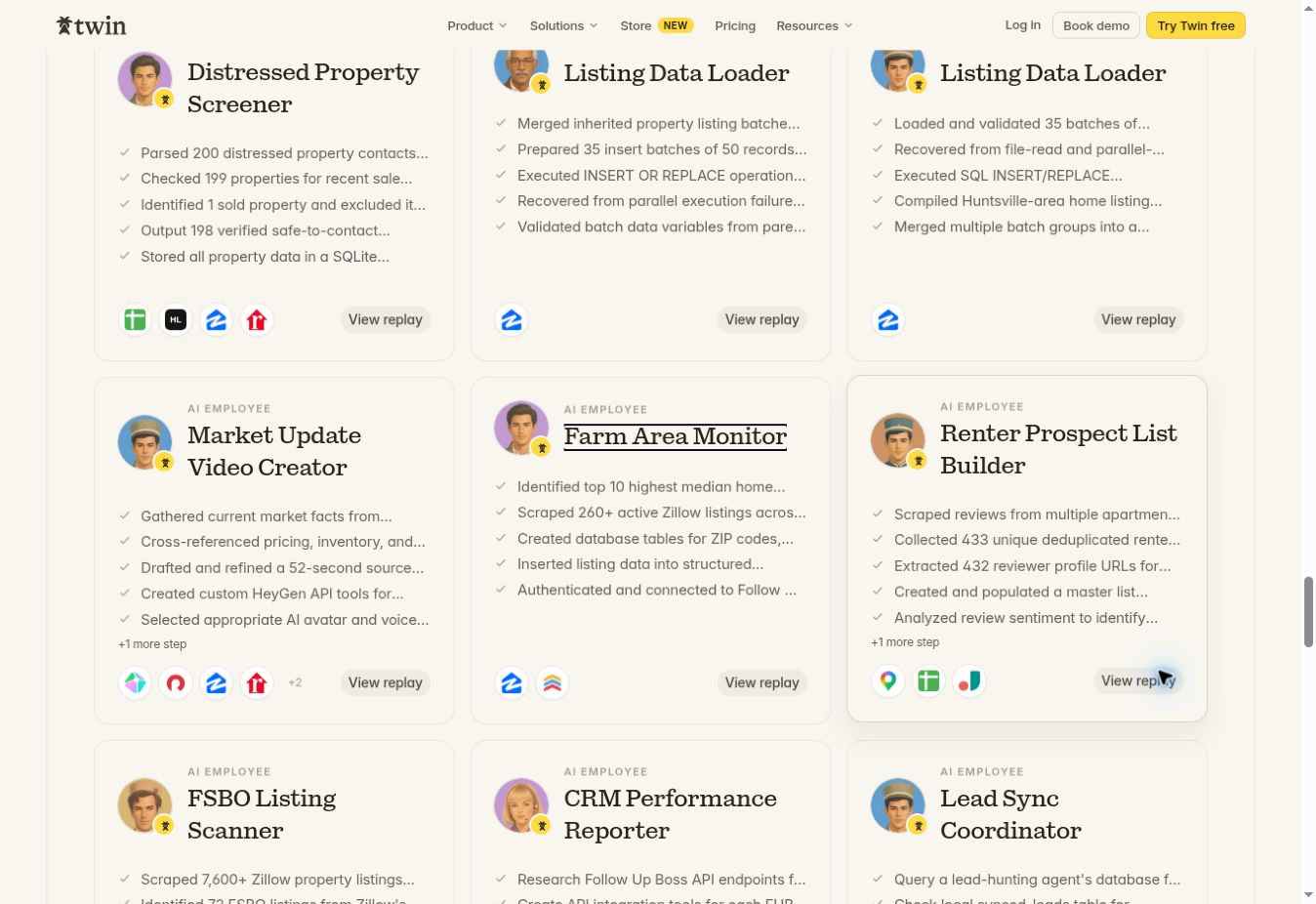Go to the Pricing page
Viewport: 1316px width, 904px height.
click(735, 25)
